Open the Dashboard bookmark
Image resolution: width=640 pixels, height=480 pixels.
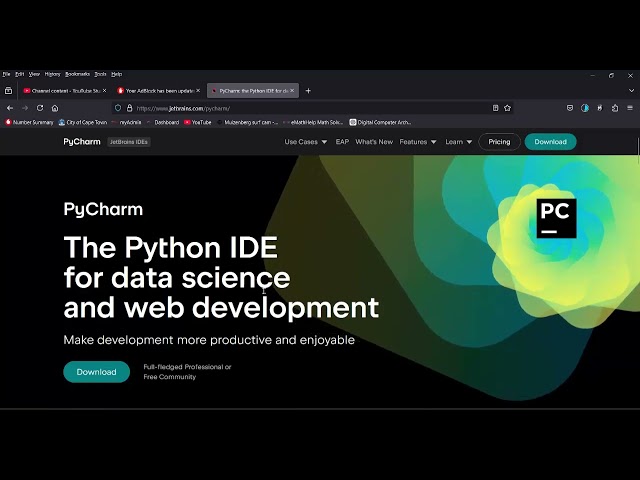click(x=163, y=122)
